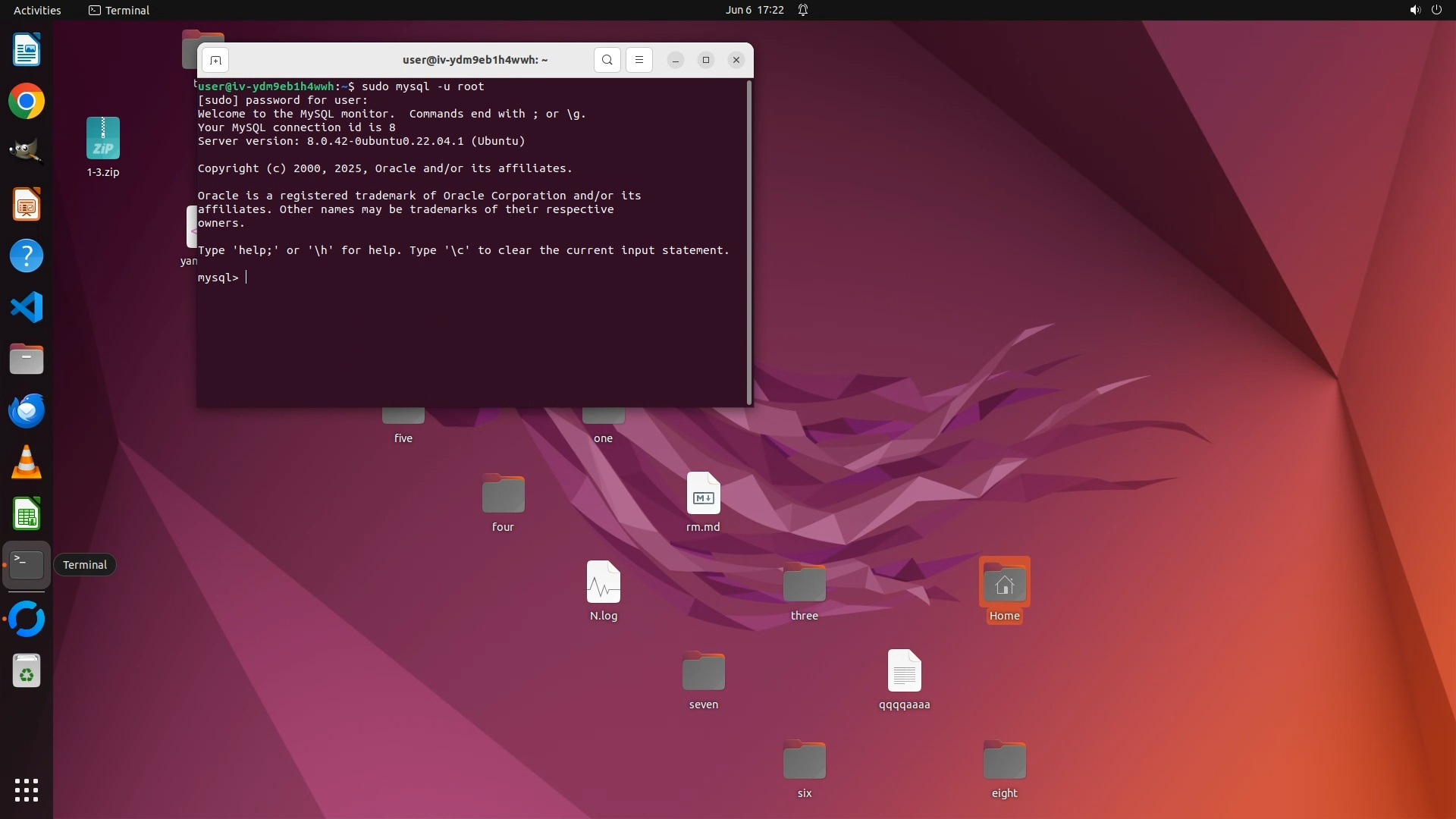Open LibreOffice Writer from the dock

(27, 50)
